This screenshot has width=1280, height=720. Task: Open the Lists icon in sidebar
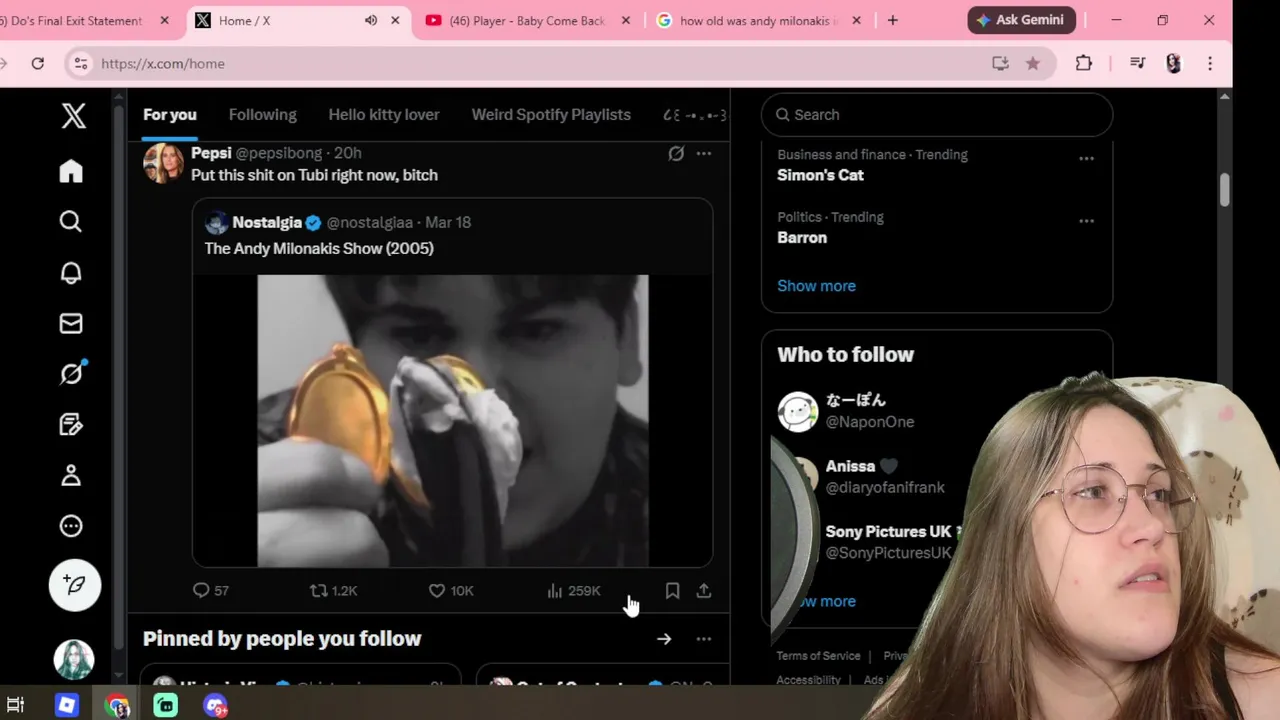[x=71, y=425]
